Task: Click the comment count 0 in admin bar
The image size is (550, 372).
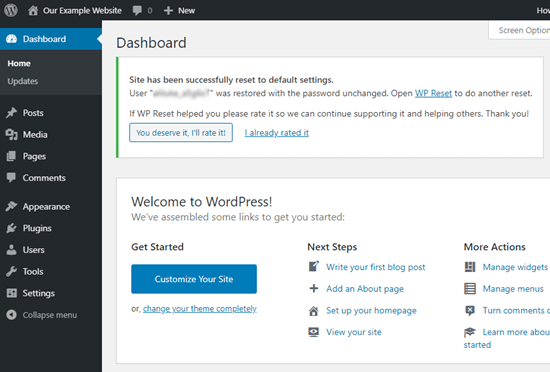Action: click(x=150, y=11)
